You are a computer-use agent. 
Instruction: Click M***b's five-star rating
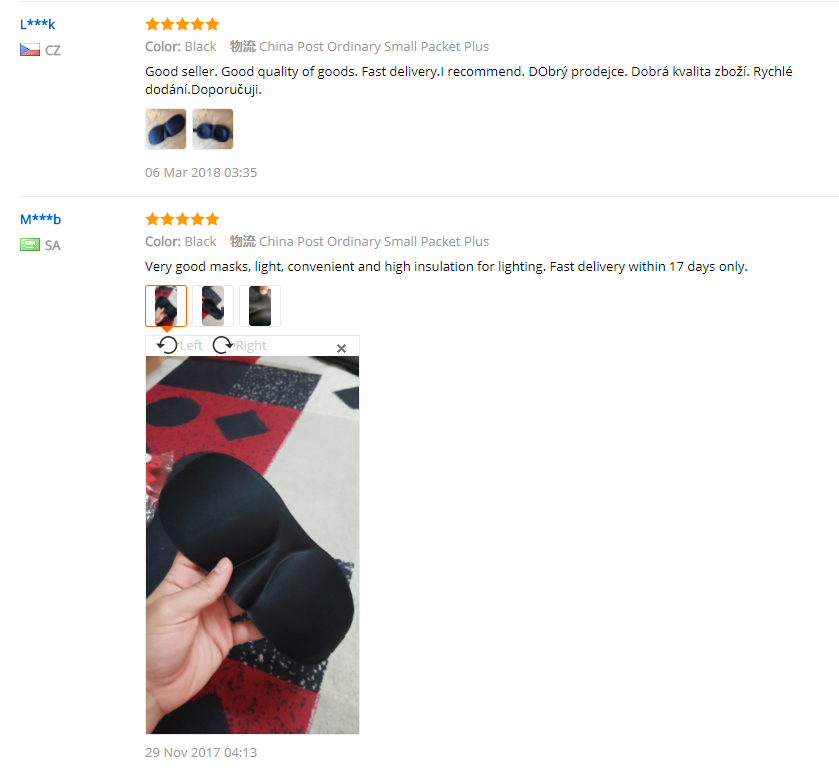[x=182, y=219]
